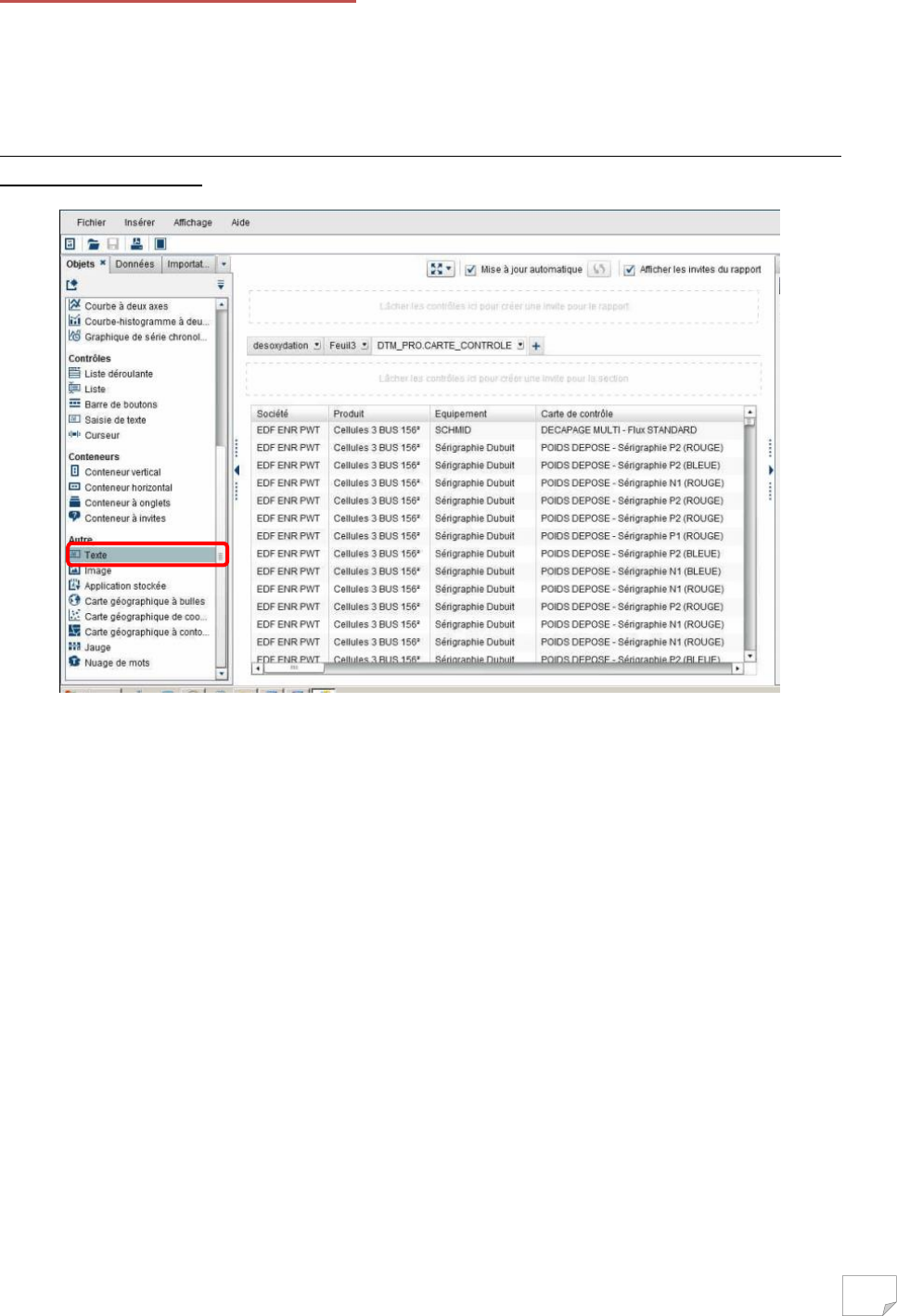Open the left panel tabs dropdown arrow
Image resolution: width=897 pixels, height=1316 pixels.
point(224,264)
